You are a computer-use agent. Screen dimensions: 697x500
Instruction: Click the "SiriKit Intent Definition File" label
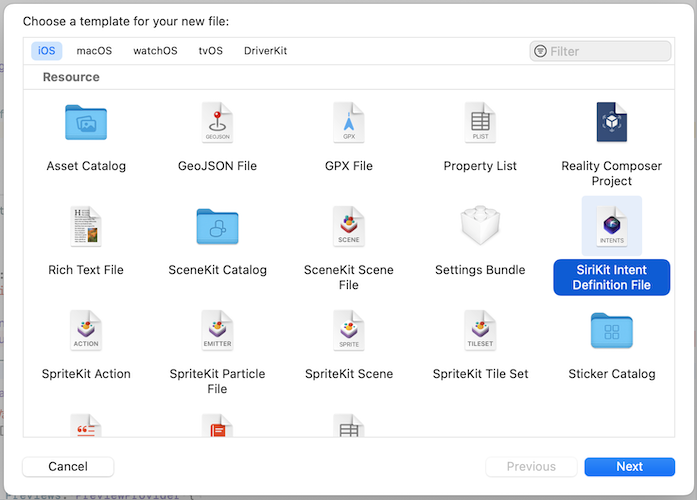coord(612,277)
